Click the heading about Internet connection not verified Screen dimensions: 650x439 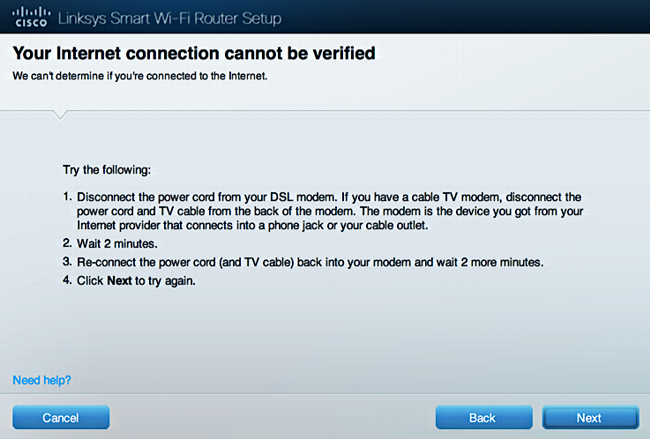194,53
